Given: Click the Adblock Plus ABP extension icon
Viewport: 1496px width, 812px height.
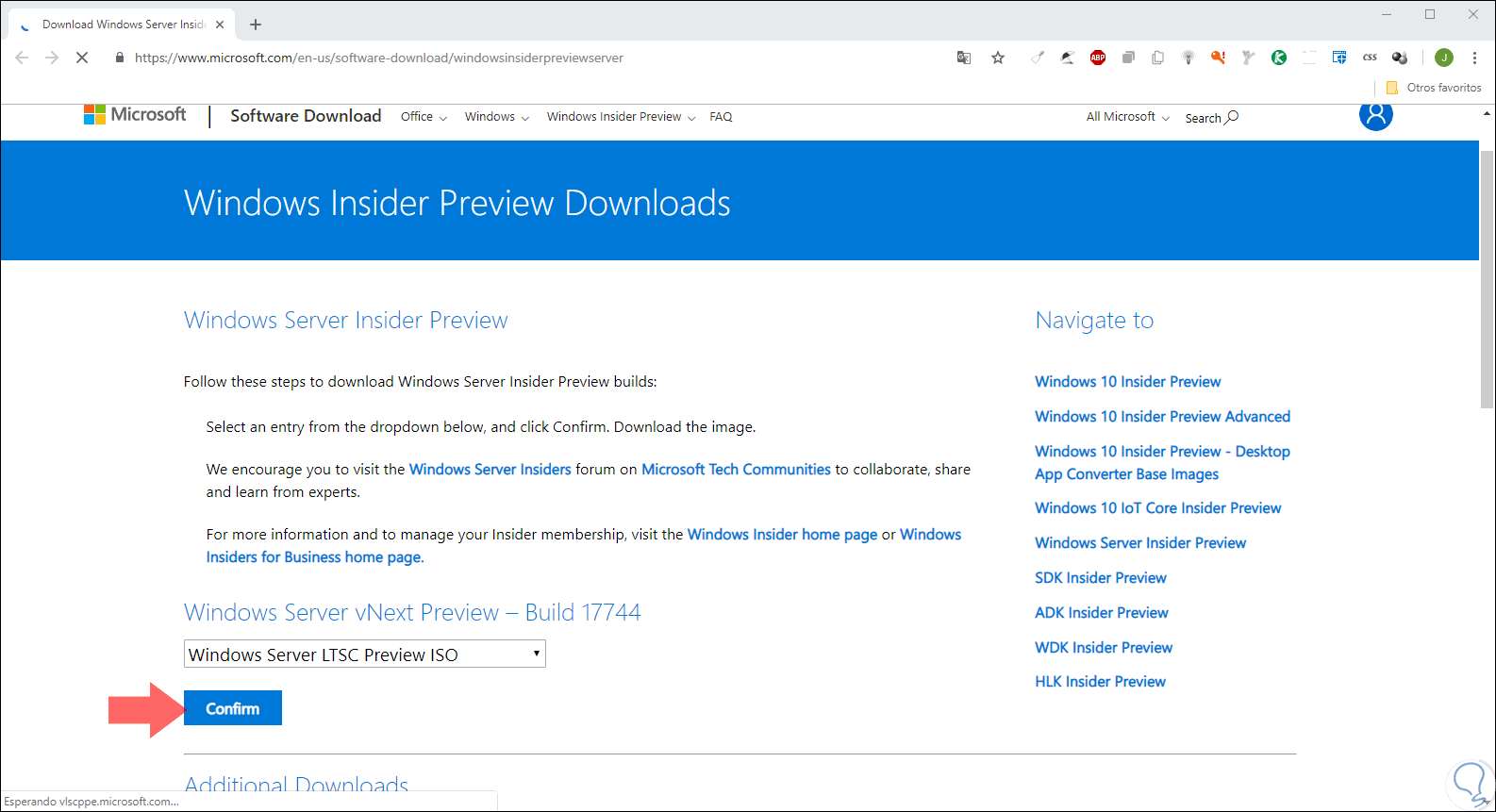Looking at the screenshot, I should 1098,58.
